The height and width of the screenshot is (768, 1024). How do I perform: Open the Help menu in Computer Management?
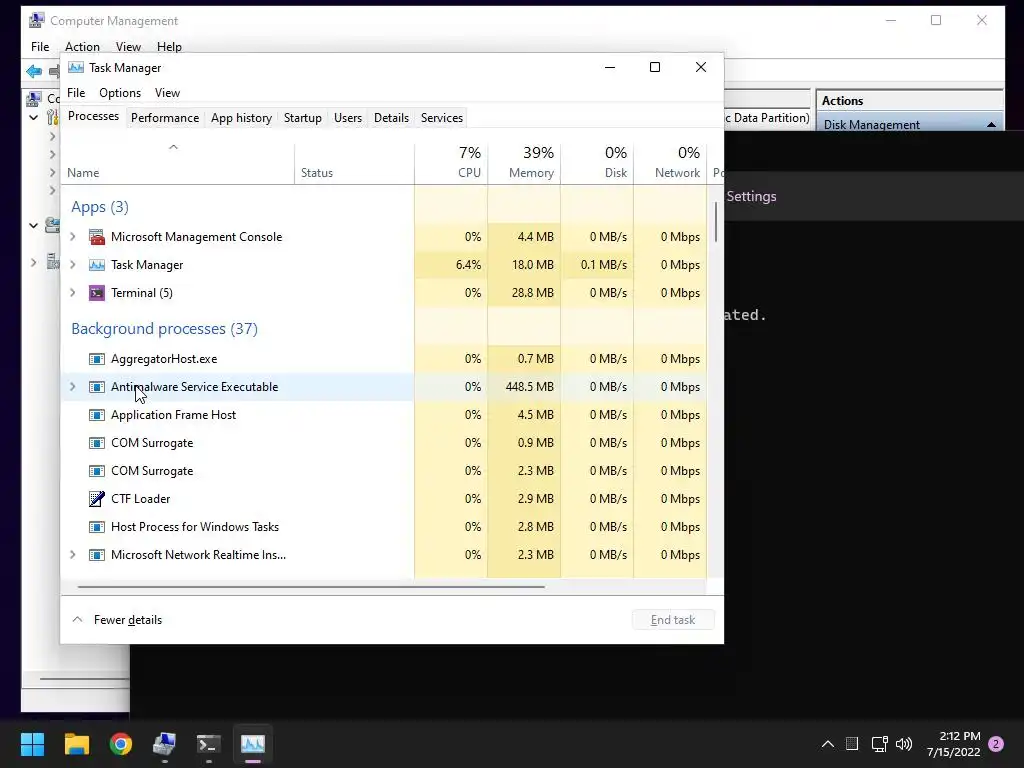tap(169, 47)
